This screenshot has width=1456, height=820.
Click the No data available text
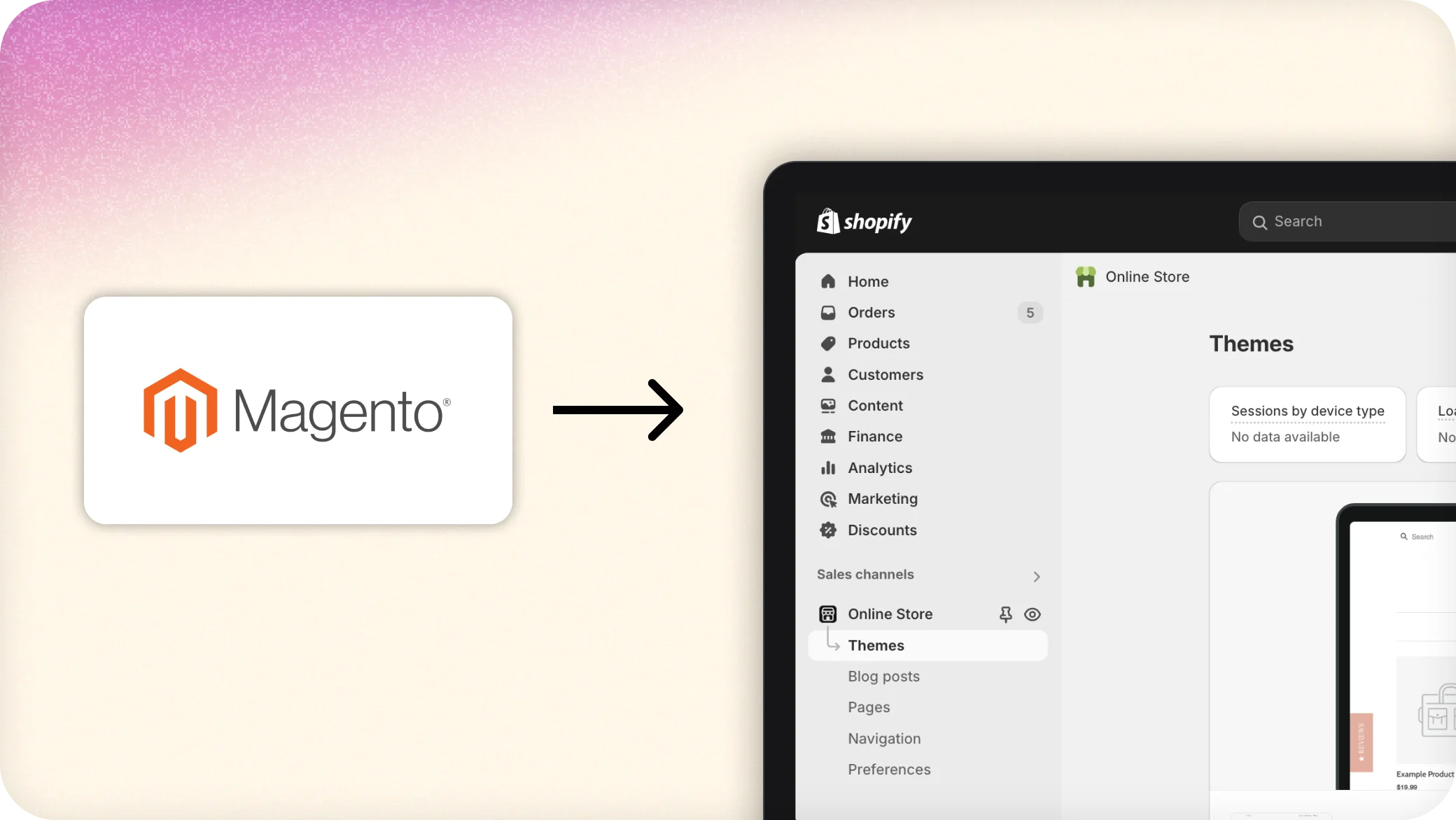coord(1285,437)
